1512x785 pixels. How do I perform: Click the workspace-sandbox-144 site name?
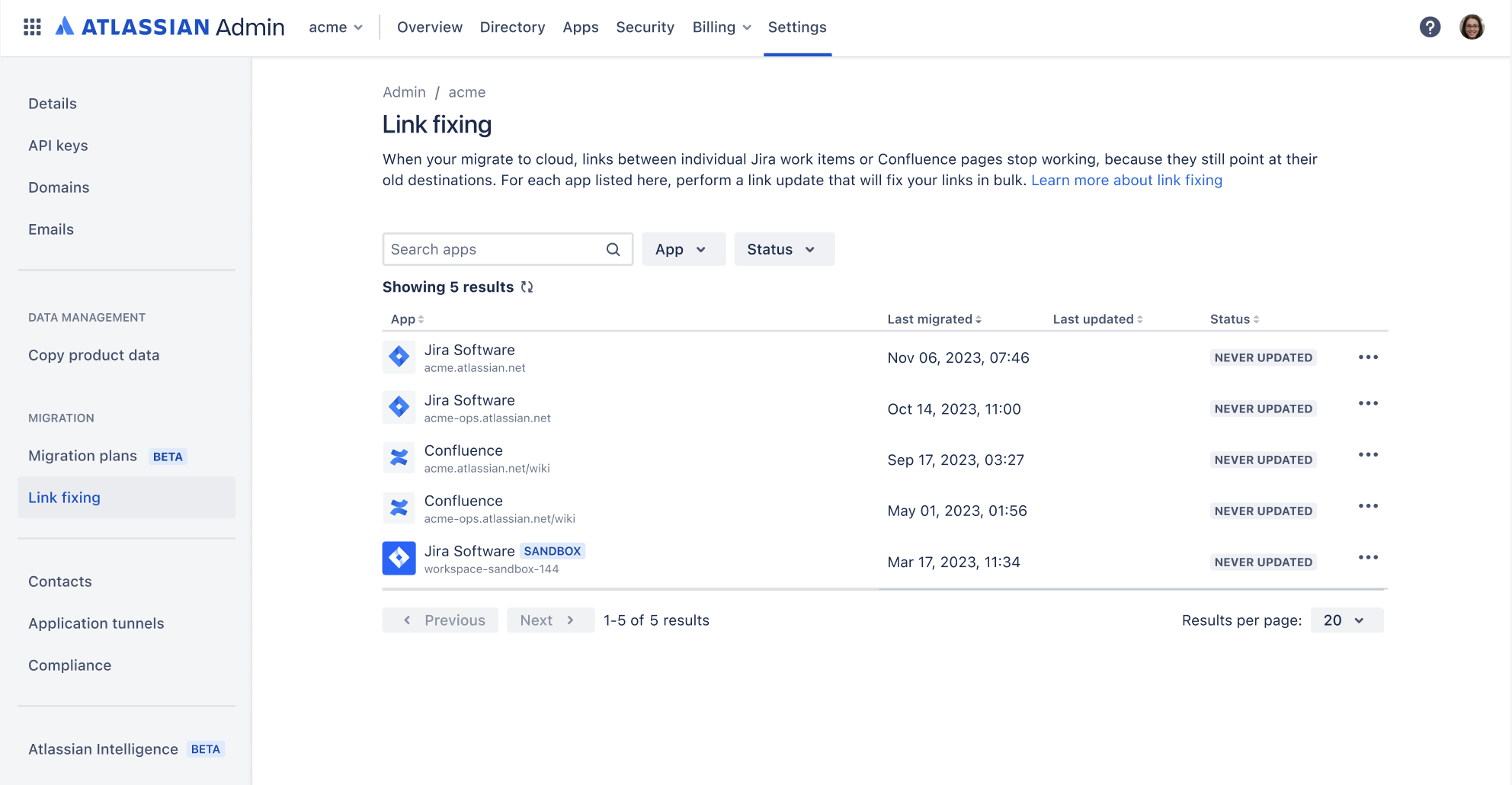492,569
